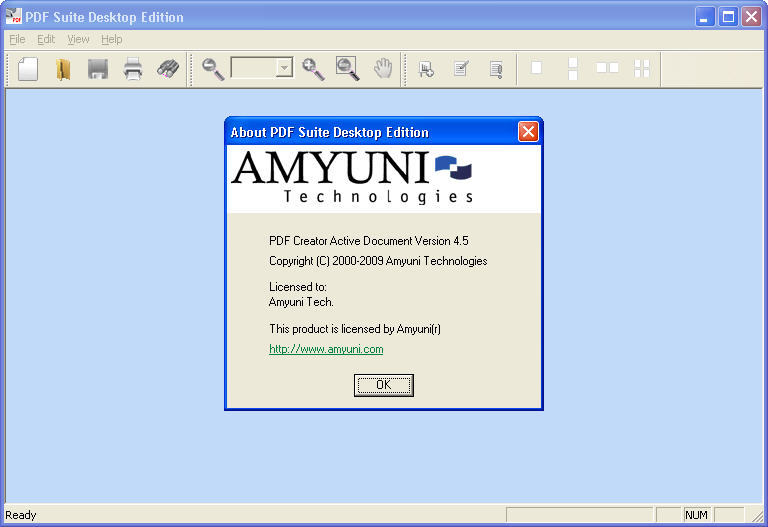
Task: Click the PDF Suite title bar app icon
Action: 14,17
